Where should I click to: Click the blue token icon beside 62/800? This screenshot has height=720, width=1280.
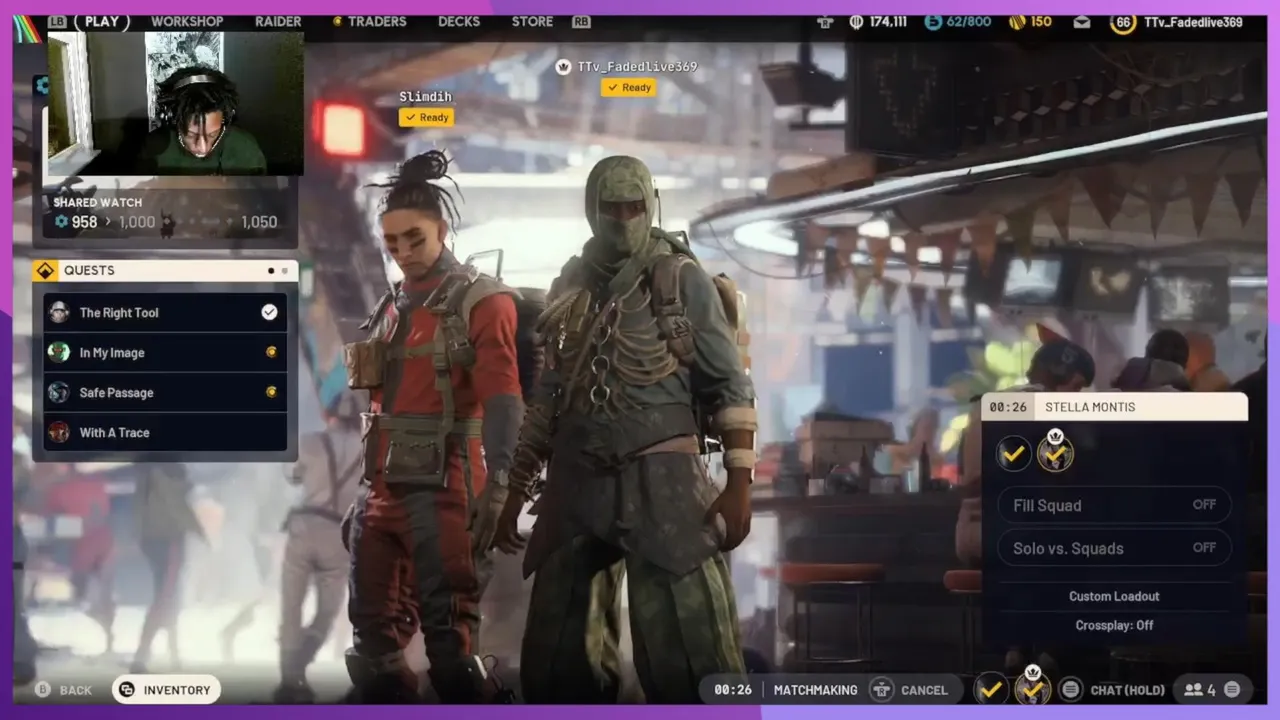[x=933, y=21]
